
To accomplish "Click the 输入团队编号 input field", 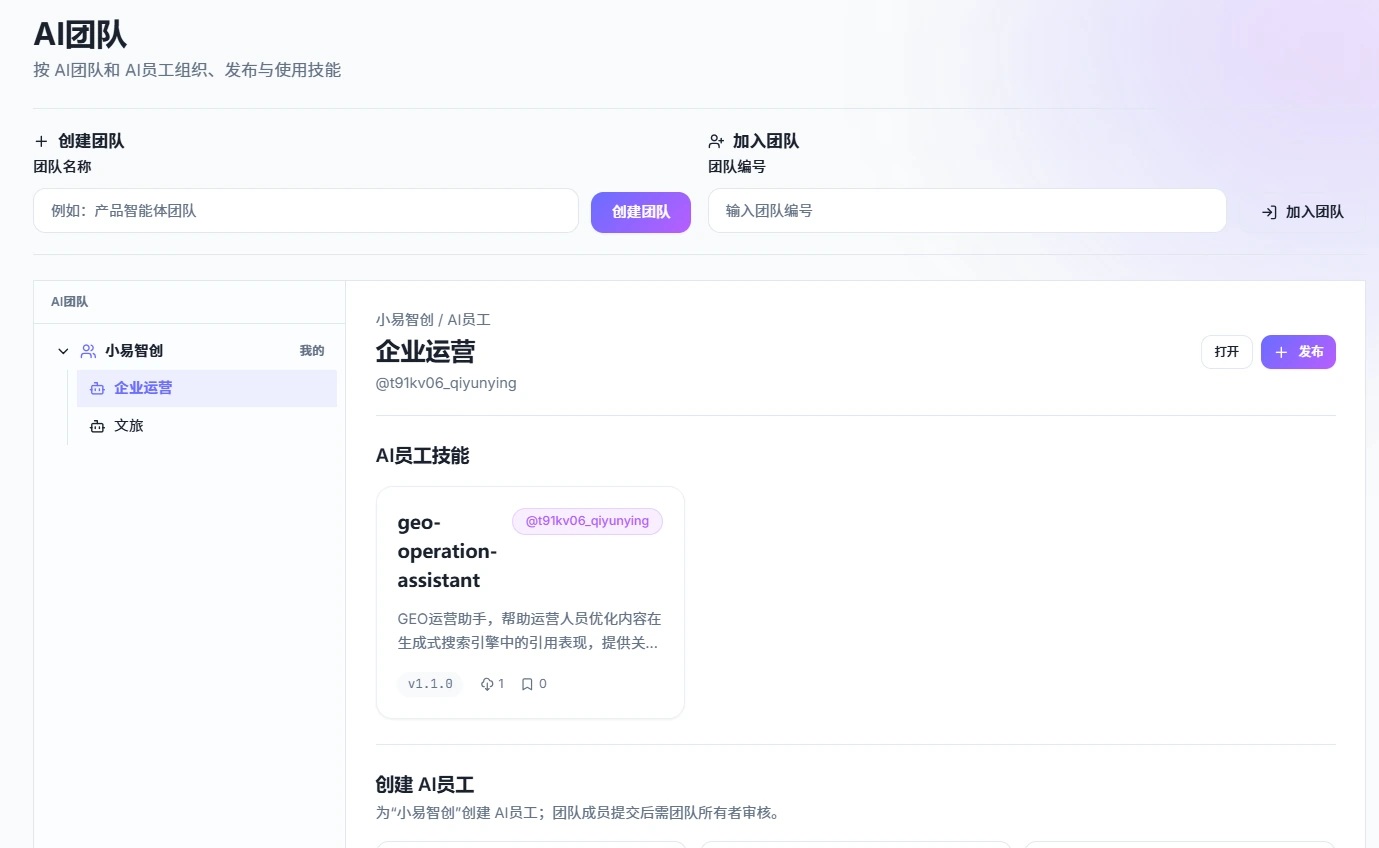I will click(967, 211).
